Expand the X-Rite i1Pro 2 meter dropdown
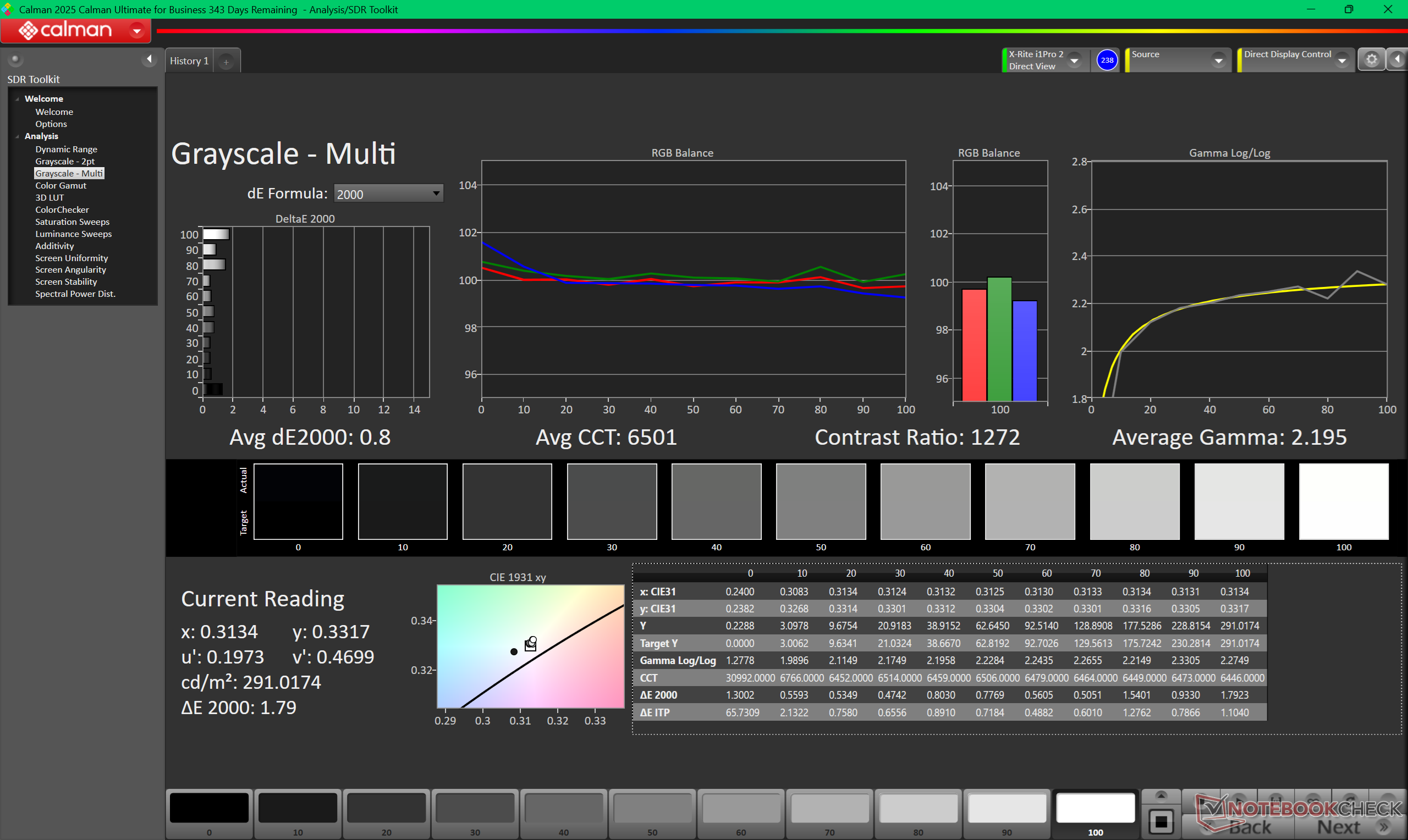Image resolution: width=1408 pixels, height=840 pixels. tap(1074, 60)
